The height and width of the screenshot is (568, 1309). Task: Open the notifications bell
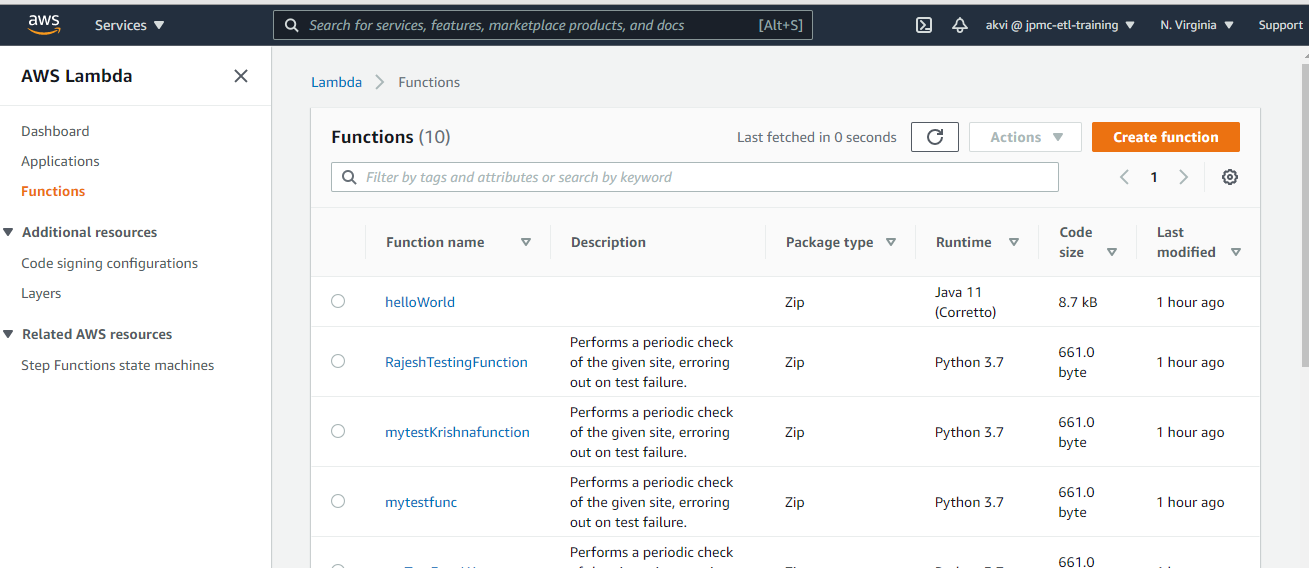[960, 25]
